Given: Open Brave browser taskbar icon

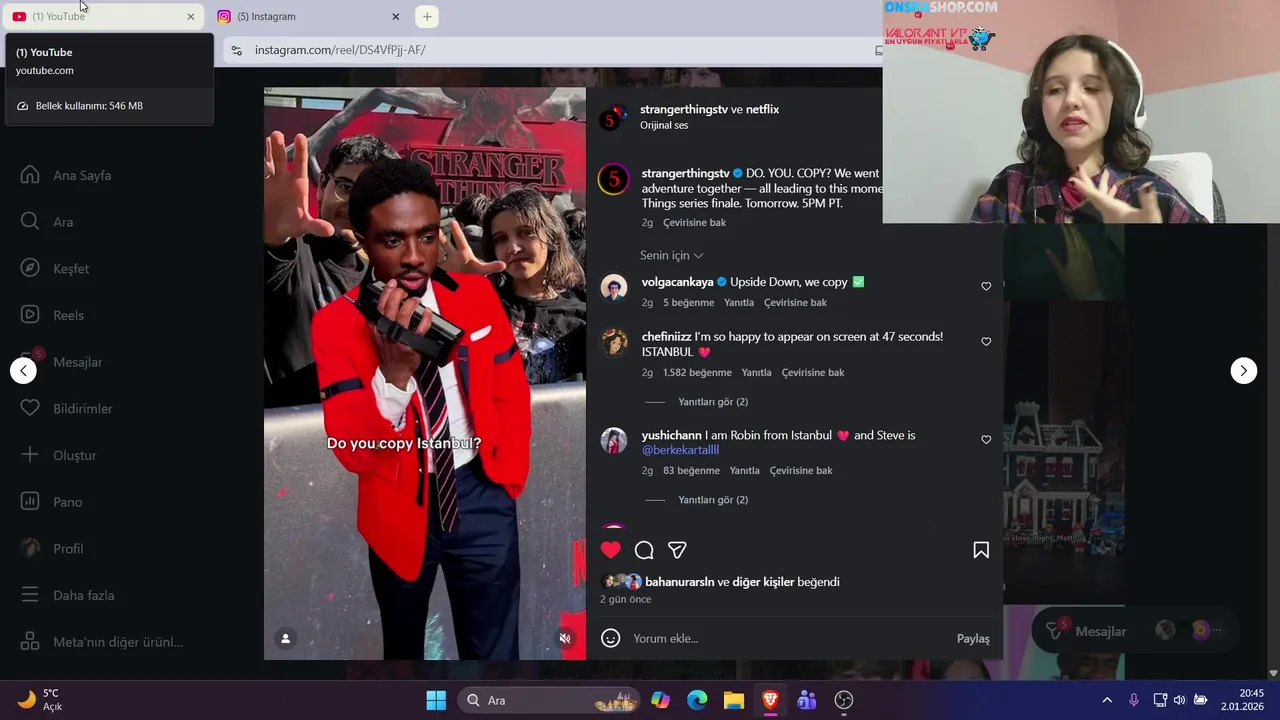Looking at the screenshot, I should tap(770, 700).
